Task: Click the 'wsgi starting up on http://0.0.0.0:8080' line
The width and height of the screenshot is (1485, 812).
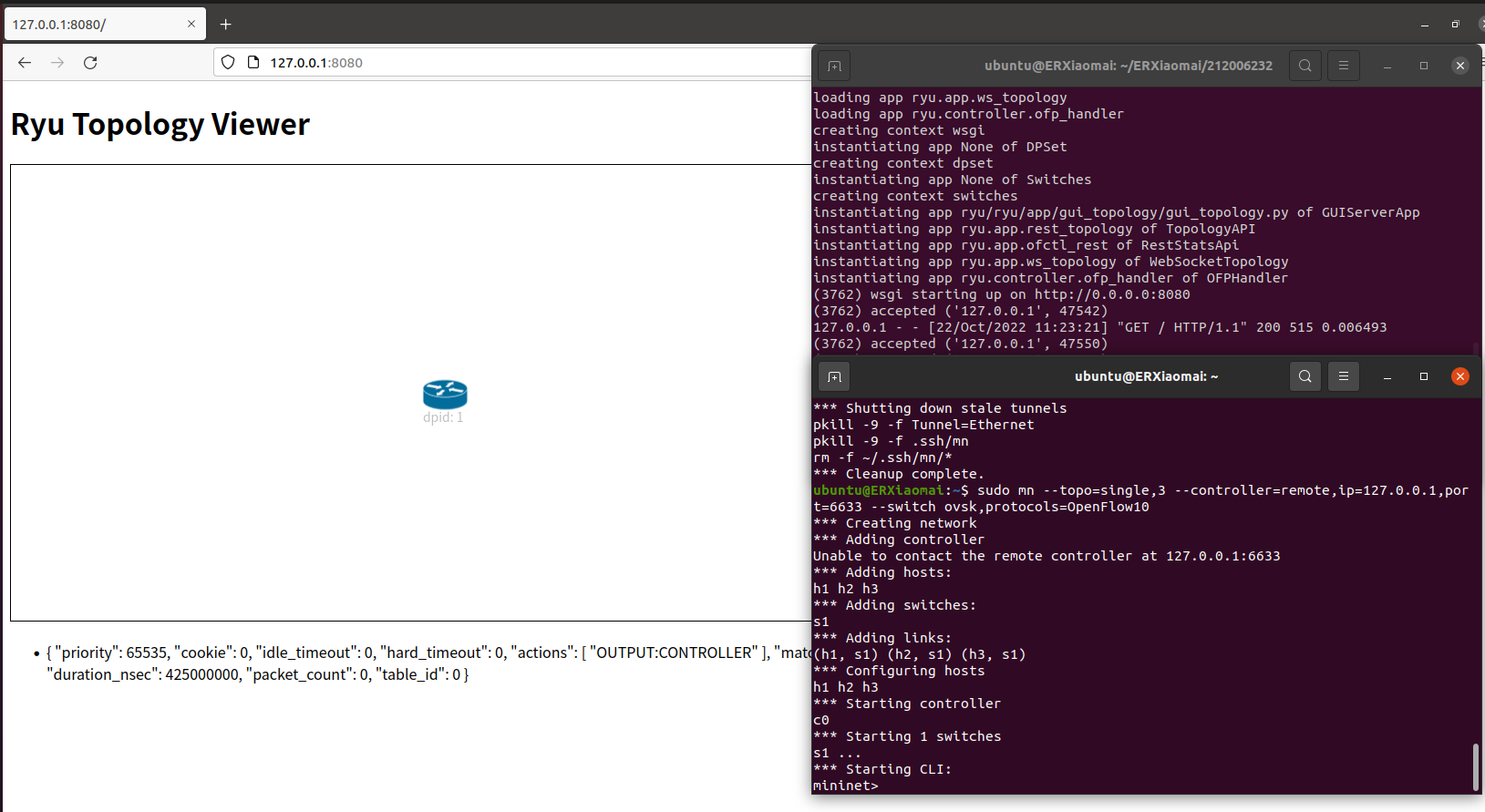Action: click(1002, 294)
